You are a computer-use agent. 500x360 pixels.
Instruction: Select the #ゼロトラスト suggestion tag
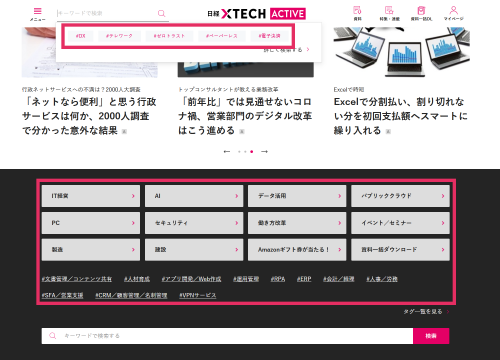(169, 36)
